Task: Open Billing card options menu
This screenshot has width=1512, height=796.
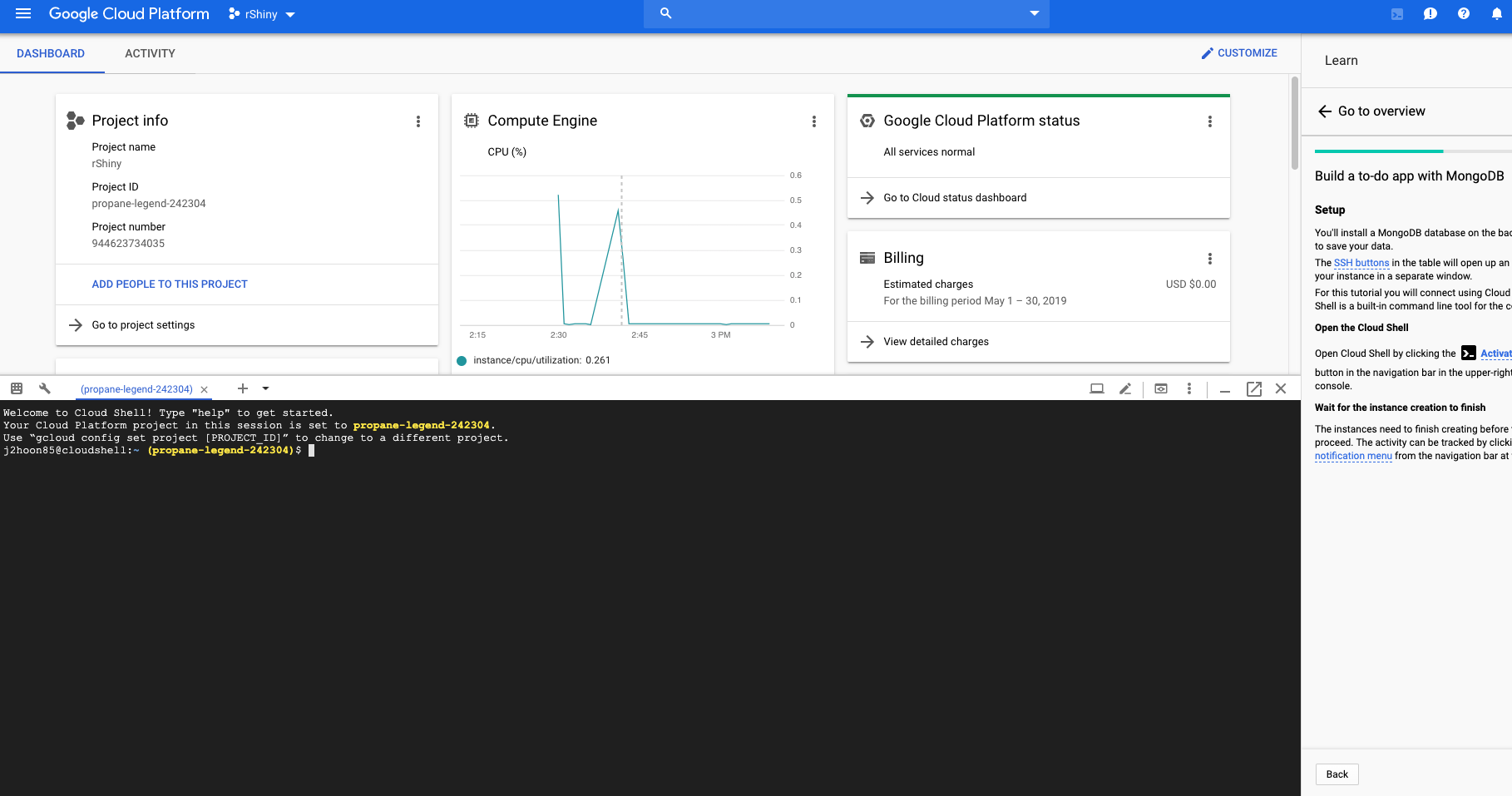Action: click(x=1210, y=259)
